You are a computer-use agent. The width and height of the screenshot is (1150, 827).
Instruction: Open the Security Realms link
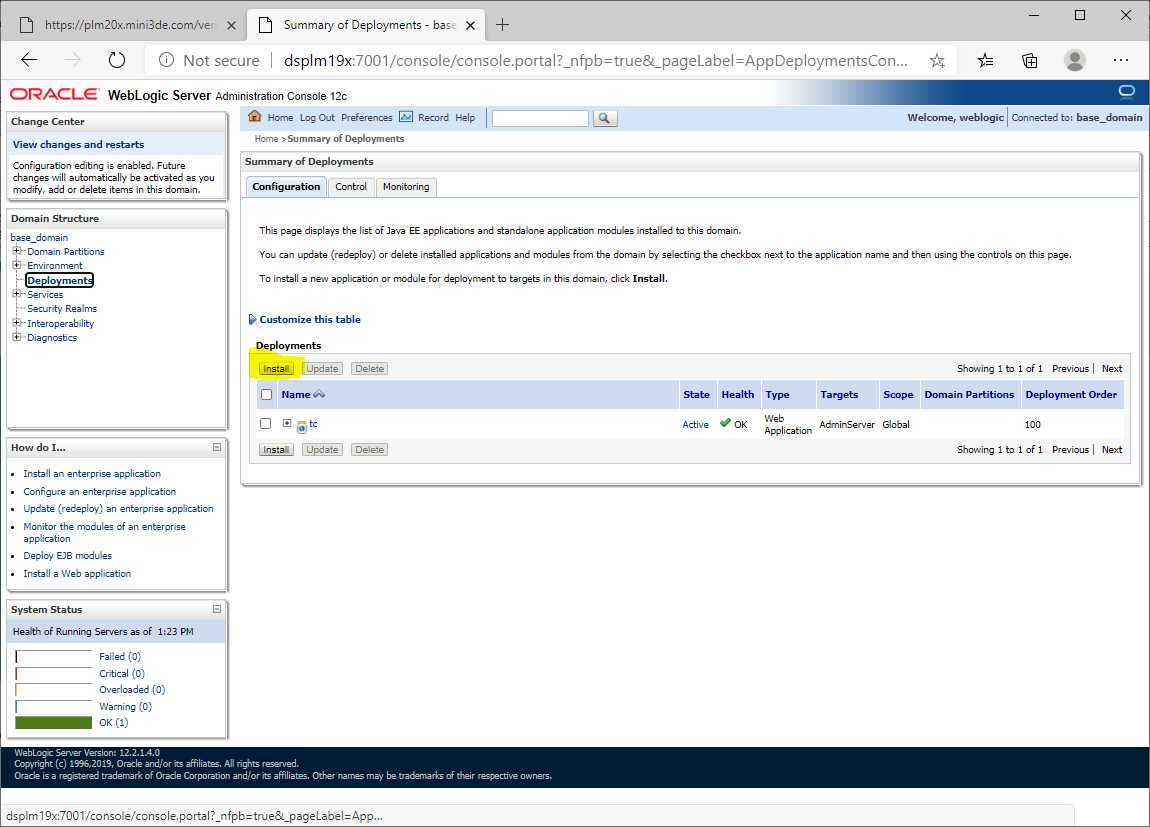pos(62,309)
